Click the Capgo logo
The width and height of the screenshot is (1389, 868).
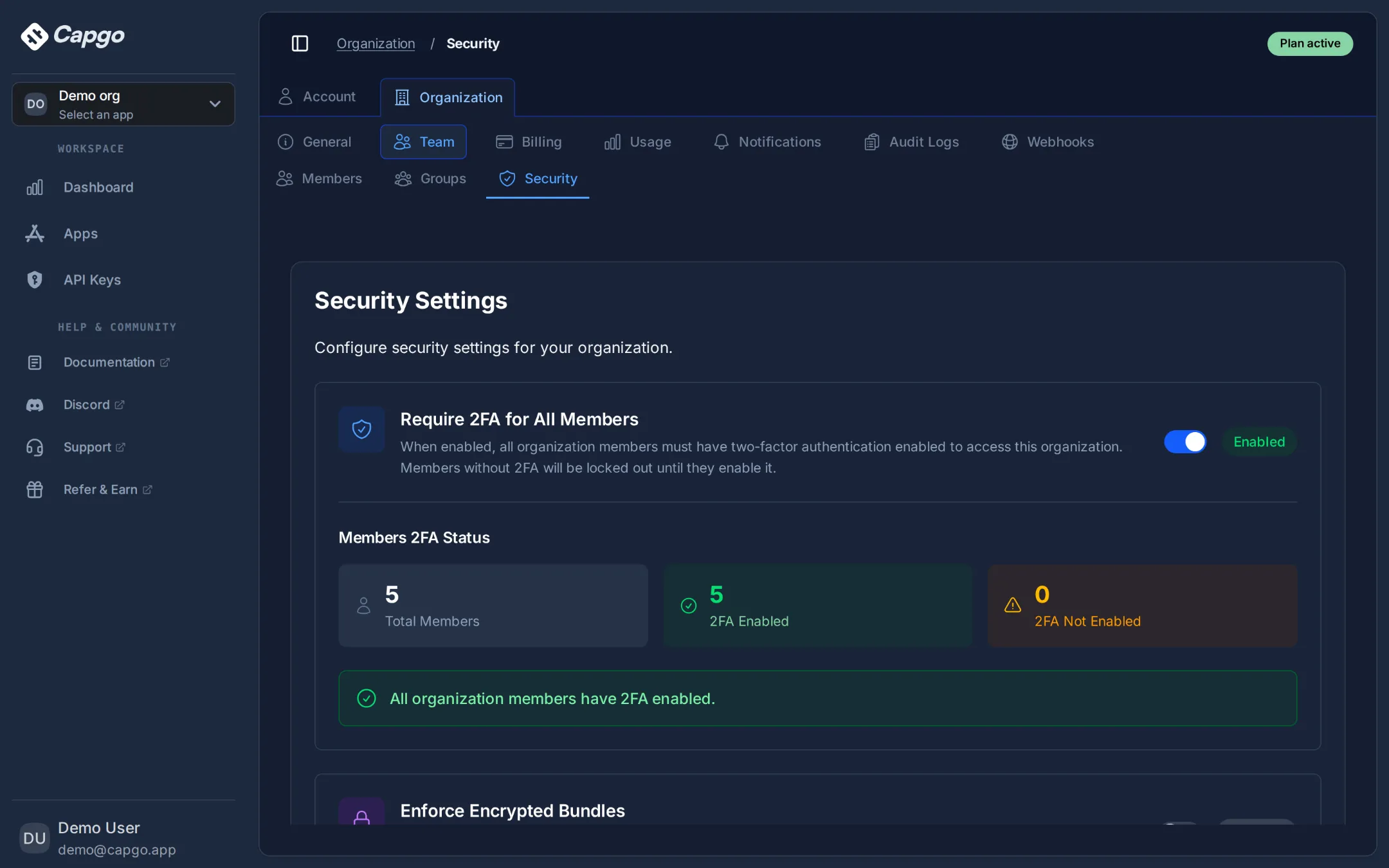point(73,36)
